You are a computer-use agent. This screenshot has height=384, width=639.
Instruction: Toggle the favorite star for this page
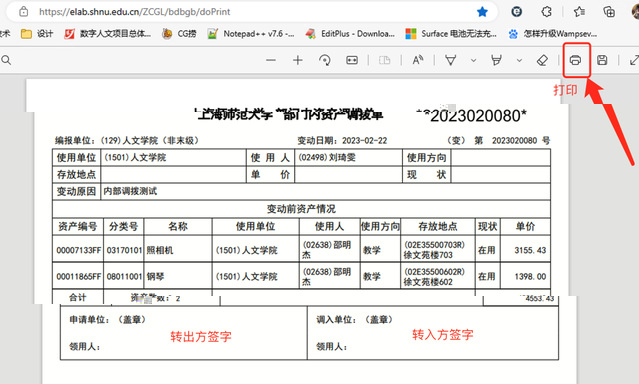click(482, 12)
